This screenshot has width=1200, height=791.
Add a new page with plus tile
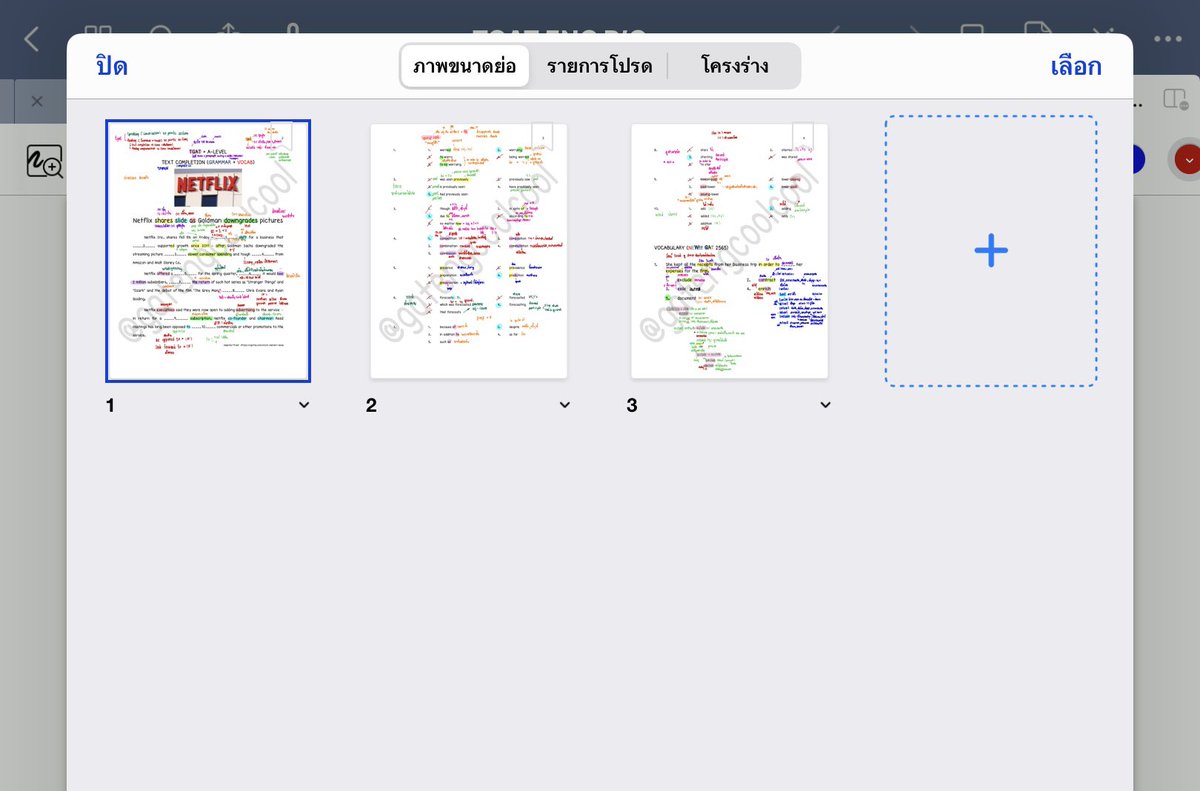(x=991, y=251)
